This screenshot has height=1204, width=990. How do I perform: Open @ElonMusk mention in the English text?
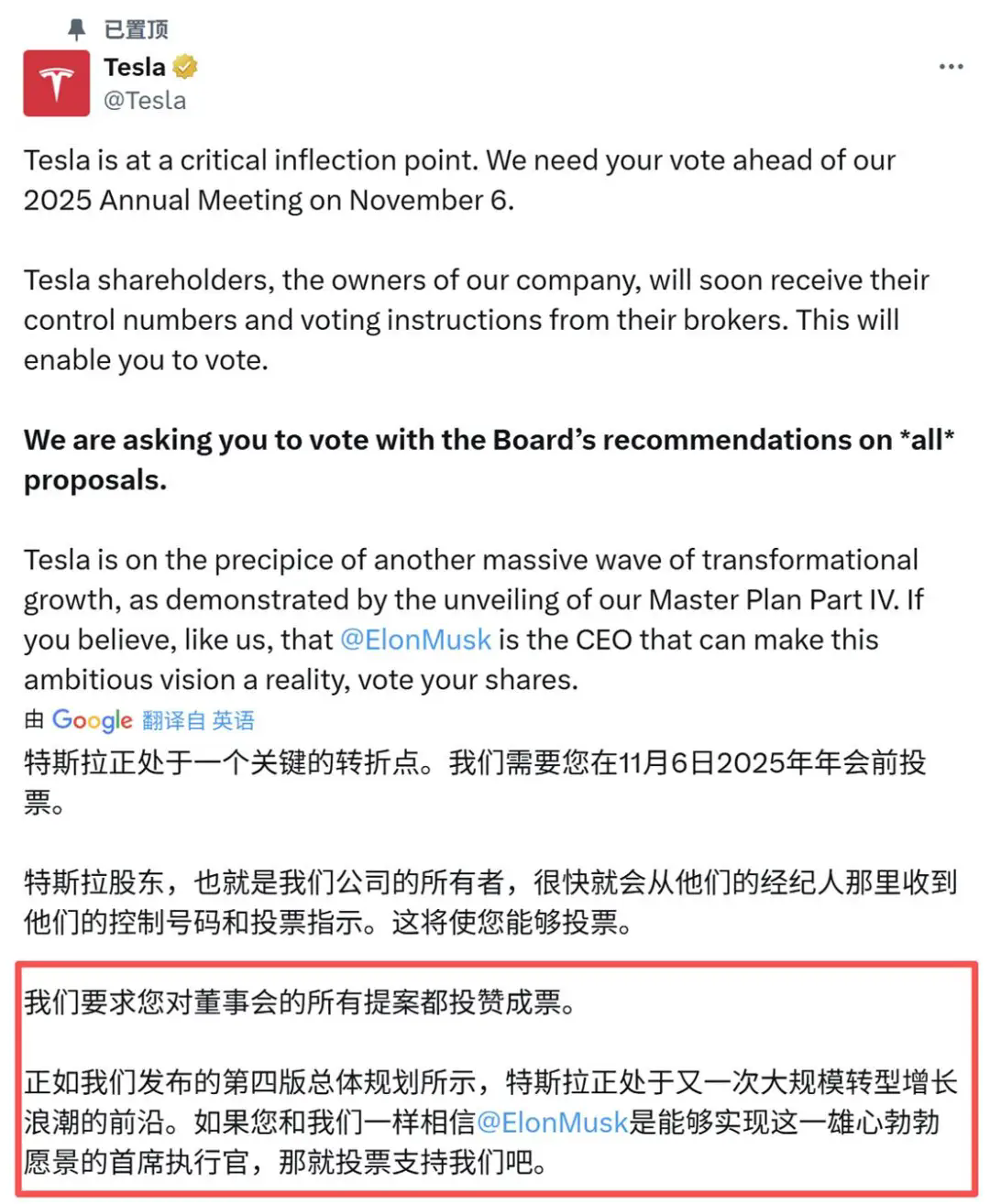pyautogui.click(x=415, y=640)
